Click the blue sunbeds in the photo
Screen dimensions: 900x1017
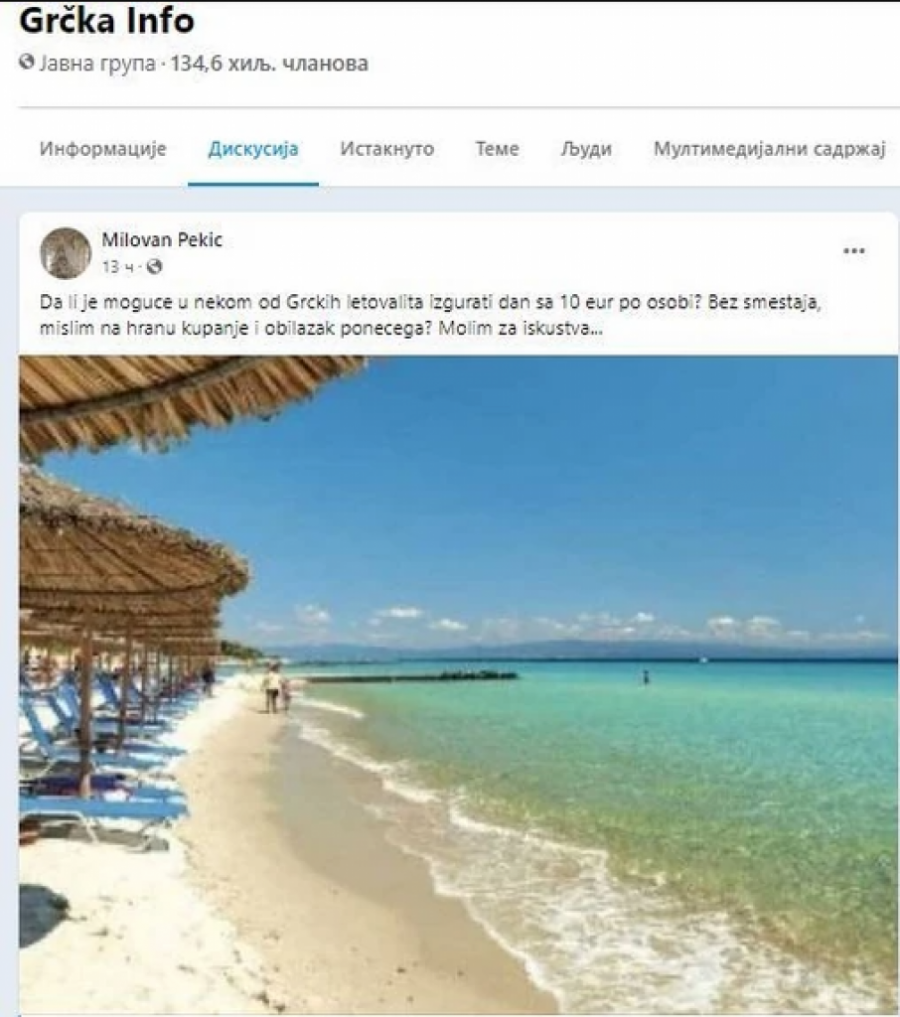coord(97,746)
